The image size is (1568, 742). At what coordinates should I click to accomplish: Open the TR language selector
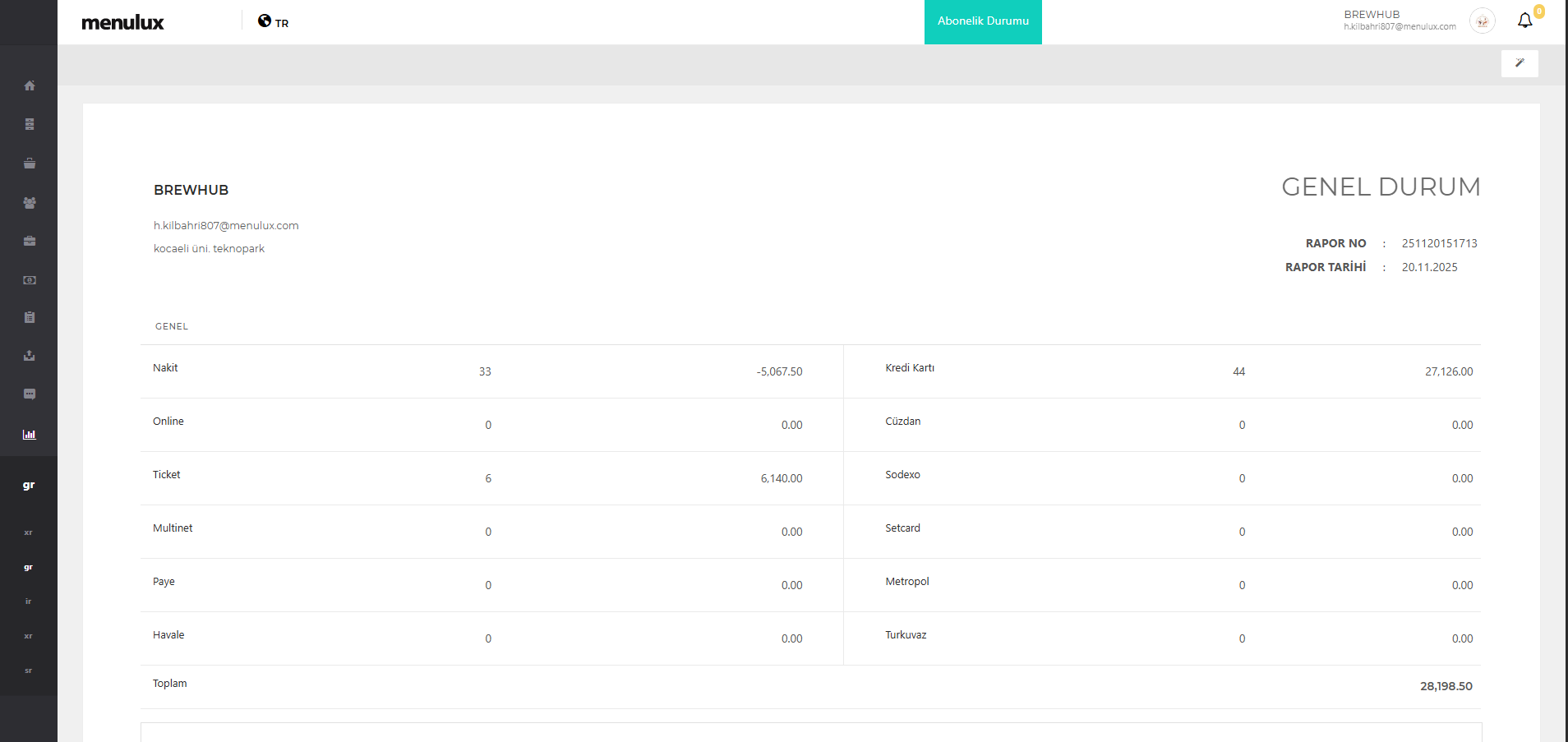click(274, 22)
